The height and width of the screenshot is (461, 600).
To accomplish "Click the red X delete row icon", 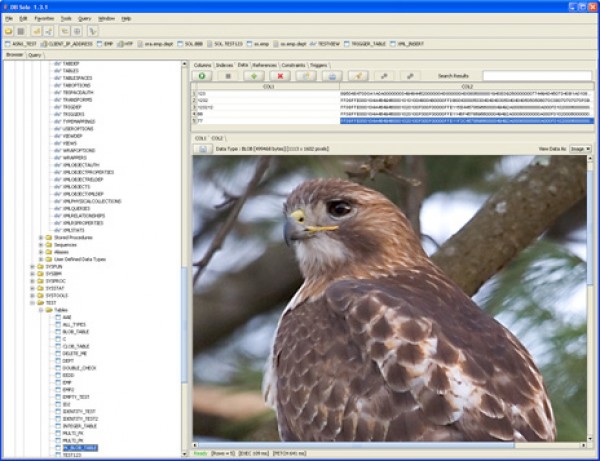I will 281,76.
